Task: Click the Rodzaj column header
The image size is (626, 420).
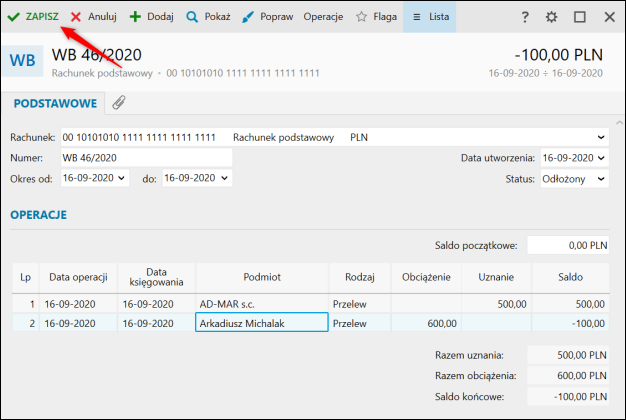Action: coord(360,277)
